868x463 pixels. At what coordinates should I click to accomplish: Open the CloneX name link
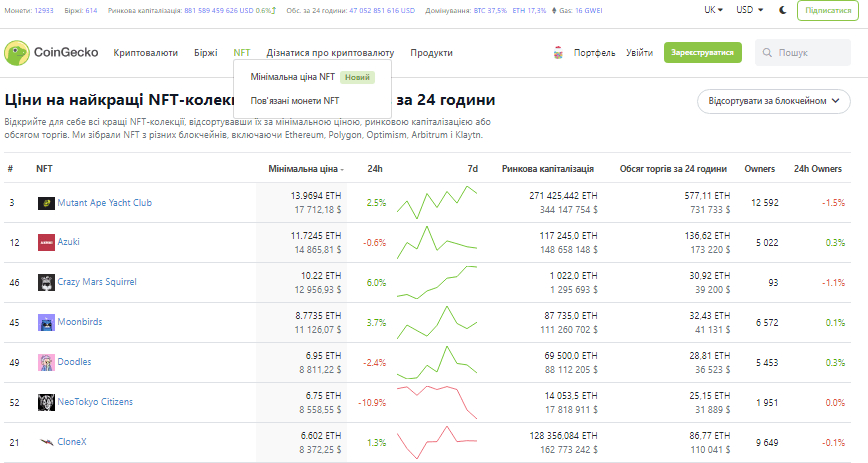point(72,442)
